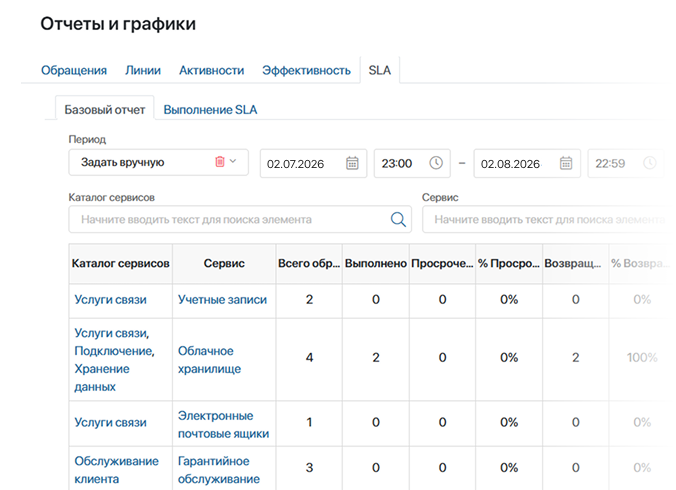Select the SLA tab
This screenshot has height=490, width=676.
(x=379, y=70)
